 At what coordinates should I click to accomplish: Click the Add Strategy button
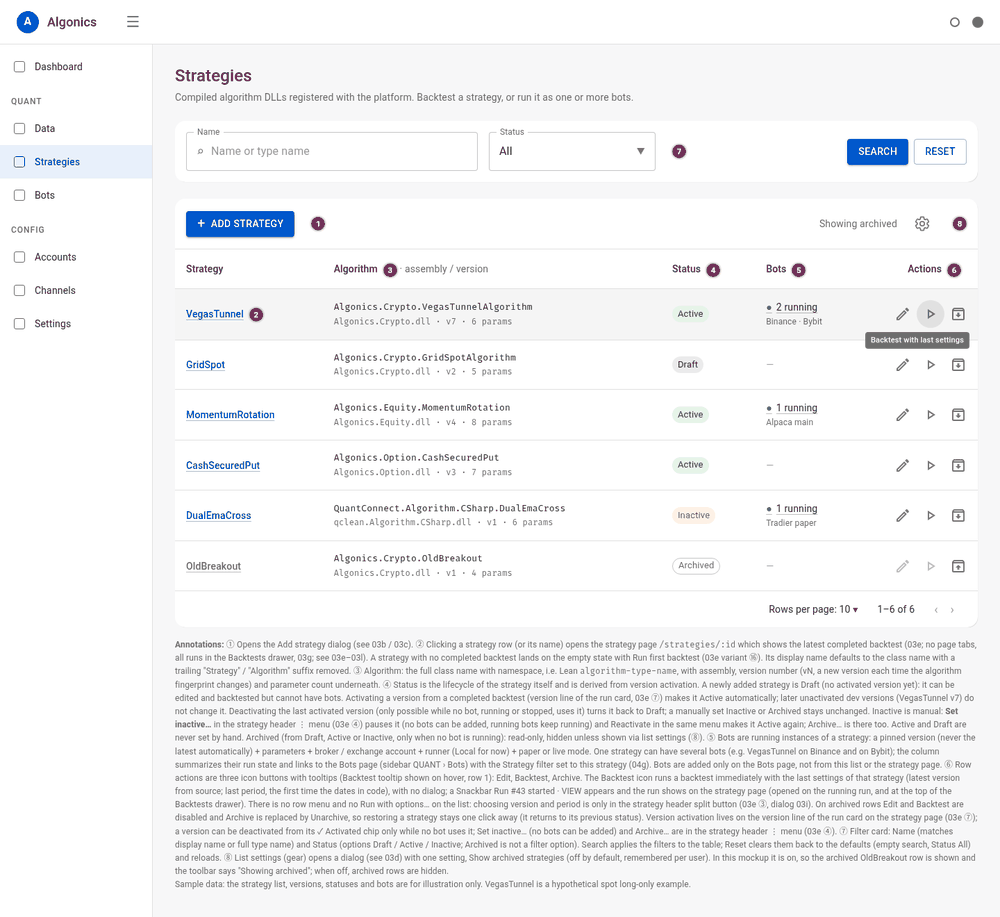click(240, 224)
